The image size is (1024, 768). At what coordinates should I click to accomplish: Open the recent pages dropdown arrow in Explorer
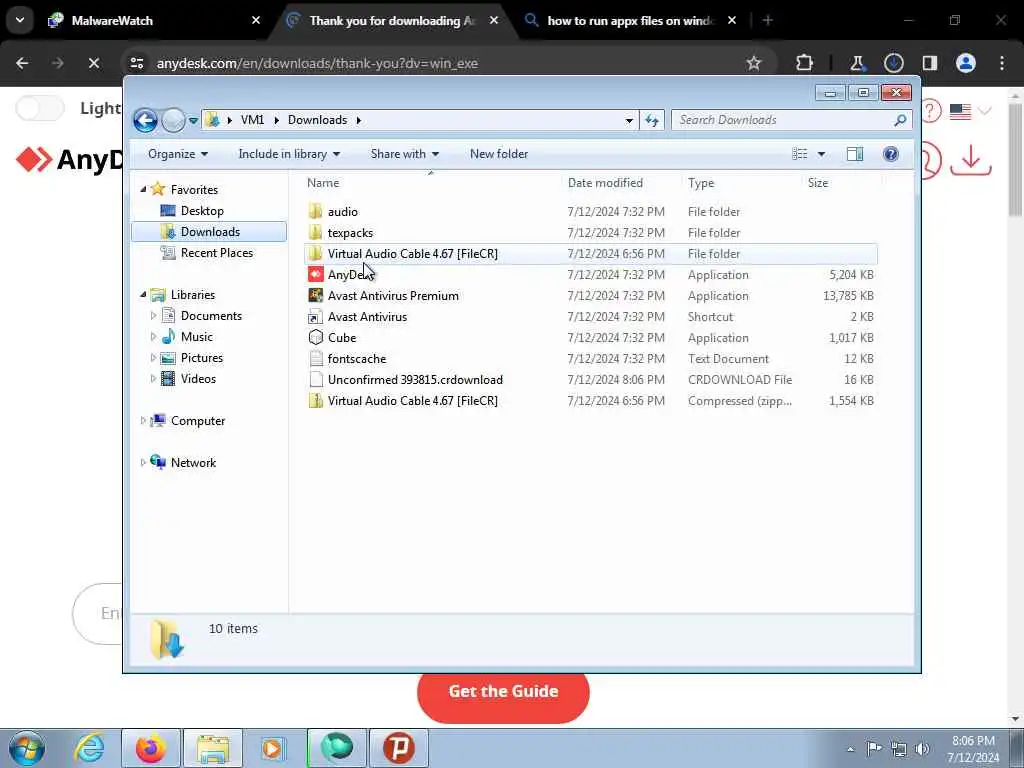pyautogui.click(x=193, y=121)
